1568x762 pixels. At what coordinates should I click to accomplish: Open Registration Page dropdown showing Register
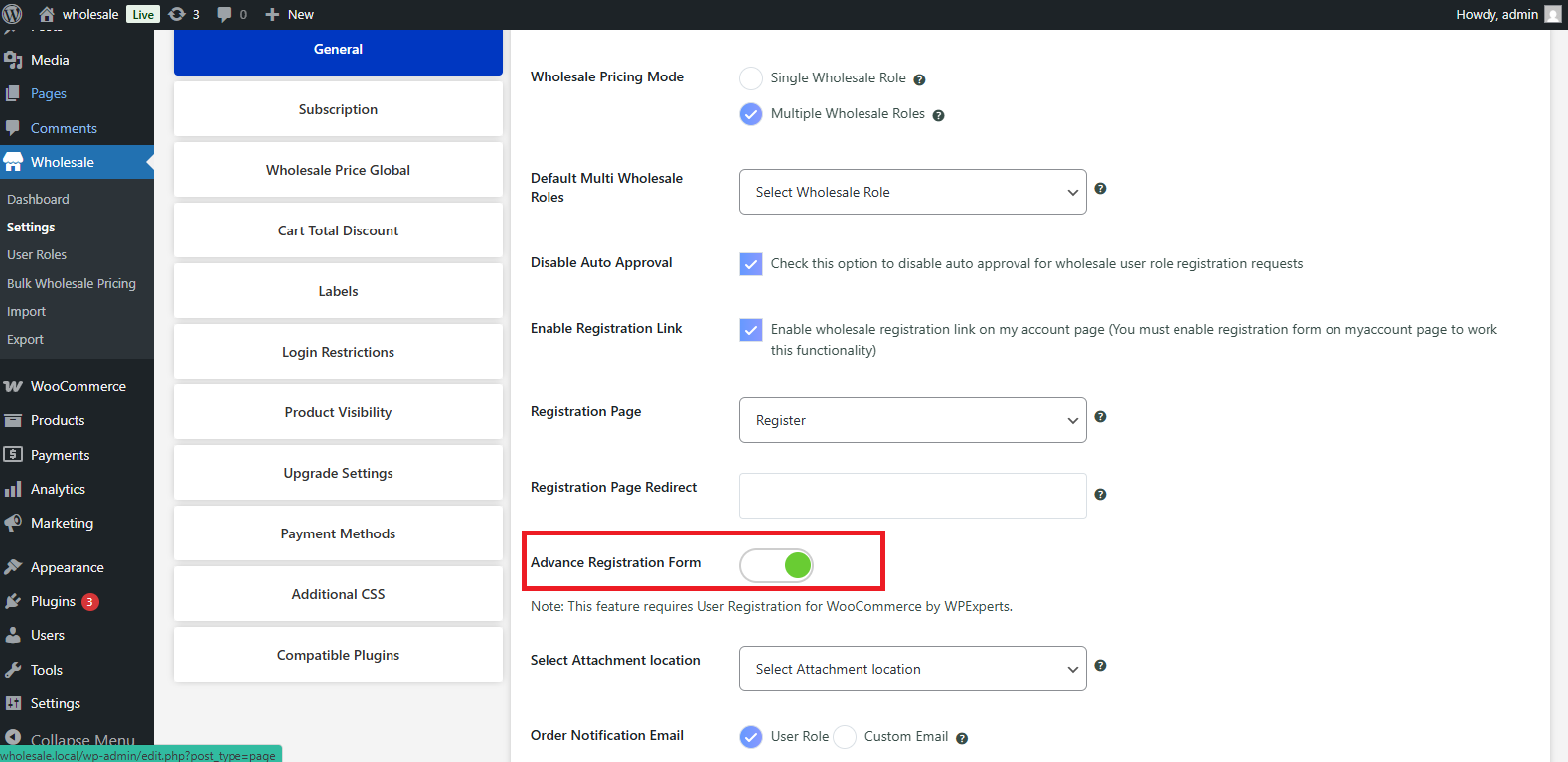(912, 420)
